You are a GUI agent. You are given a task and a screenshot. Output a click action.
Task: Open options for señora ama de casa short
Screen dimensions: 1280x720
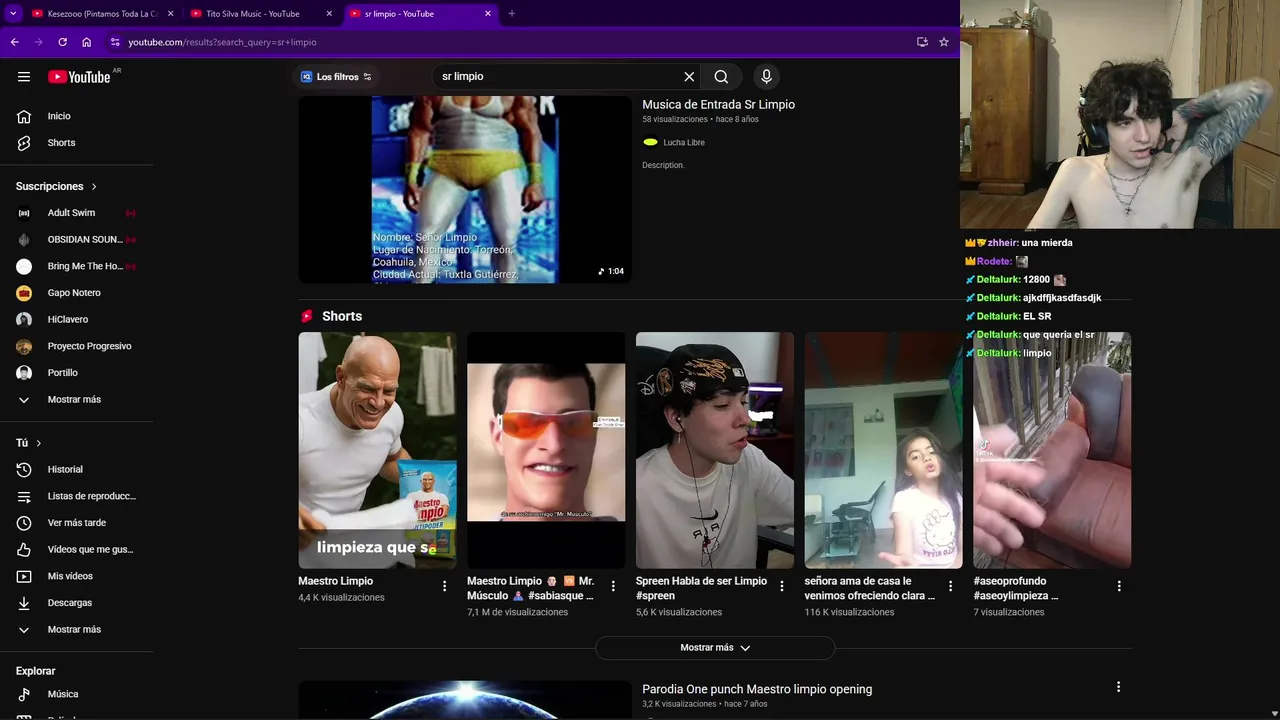tap(951, 586)
